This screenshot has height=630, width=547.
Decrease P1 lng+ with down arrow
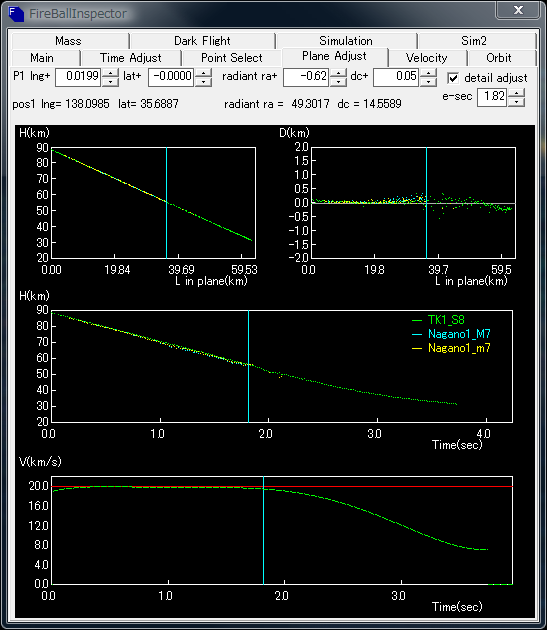111,82
